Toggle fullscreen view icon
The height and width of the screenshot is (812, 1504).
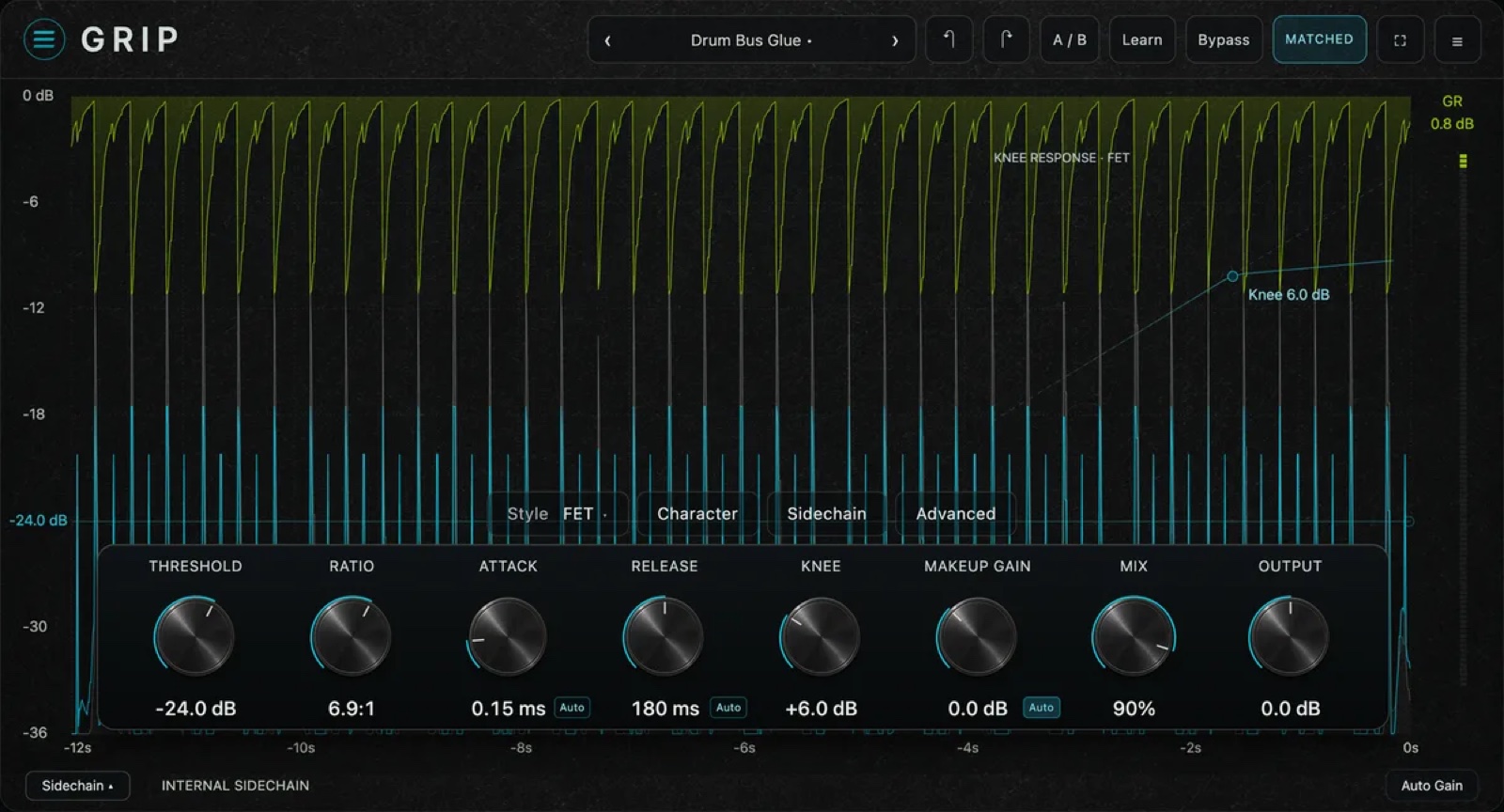1400,40
